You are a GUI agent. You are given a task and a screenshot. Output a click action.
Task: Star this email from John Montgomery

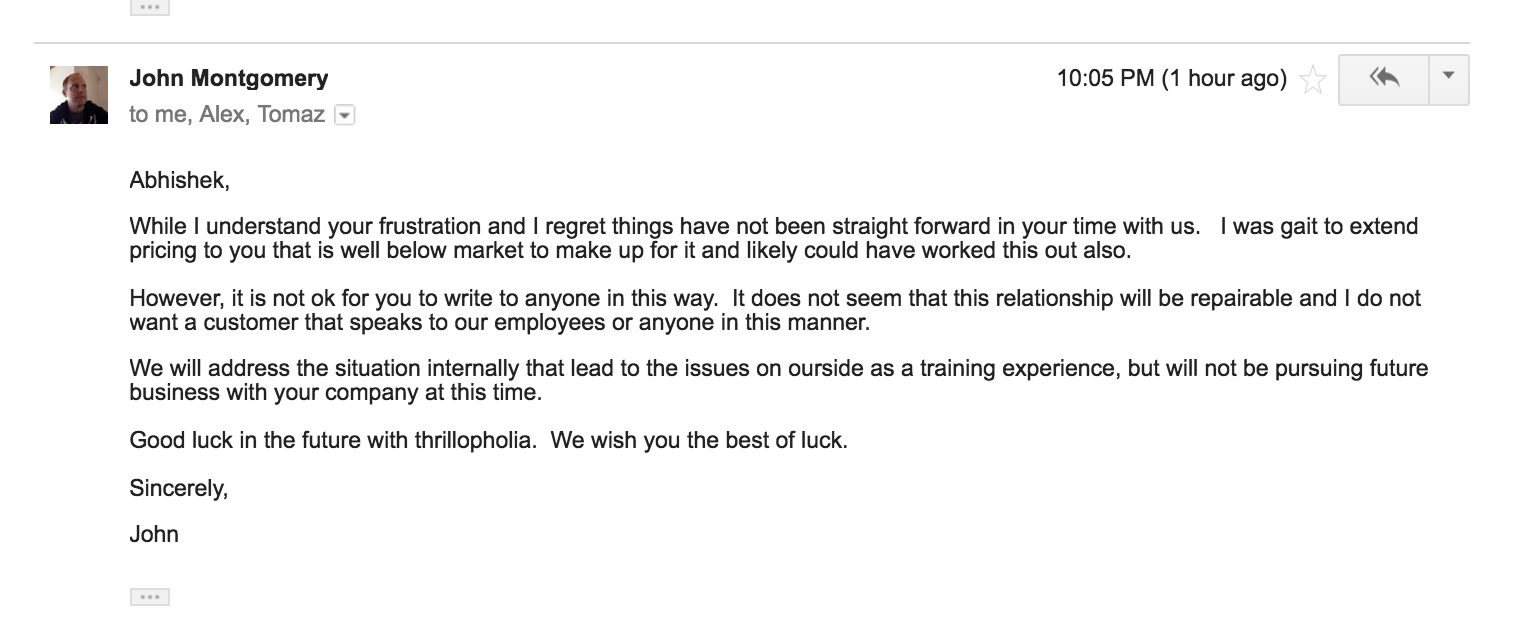tap(1312, 80)
